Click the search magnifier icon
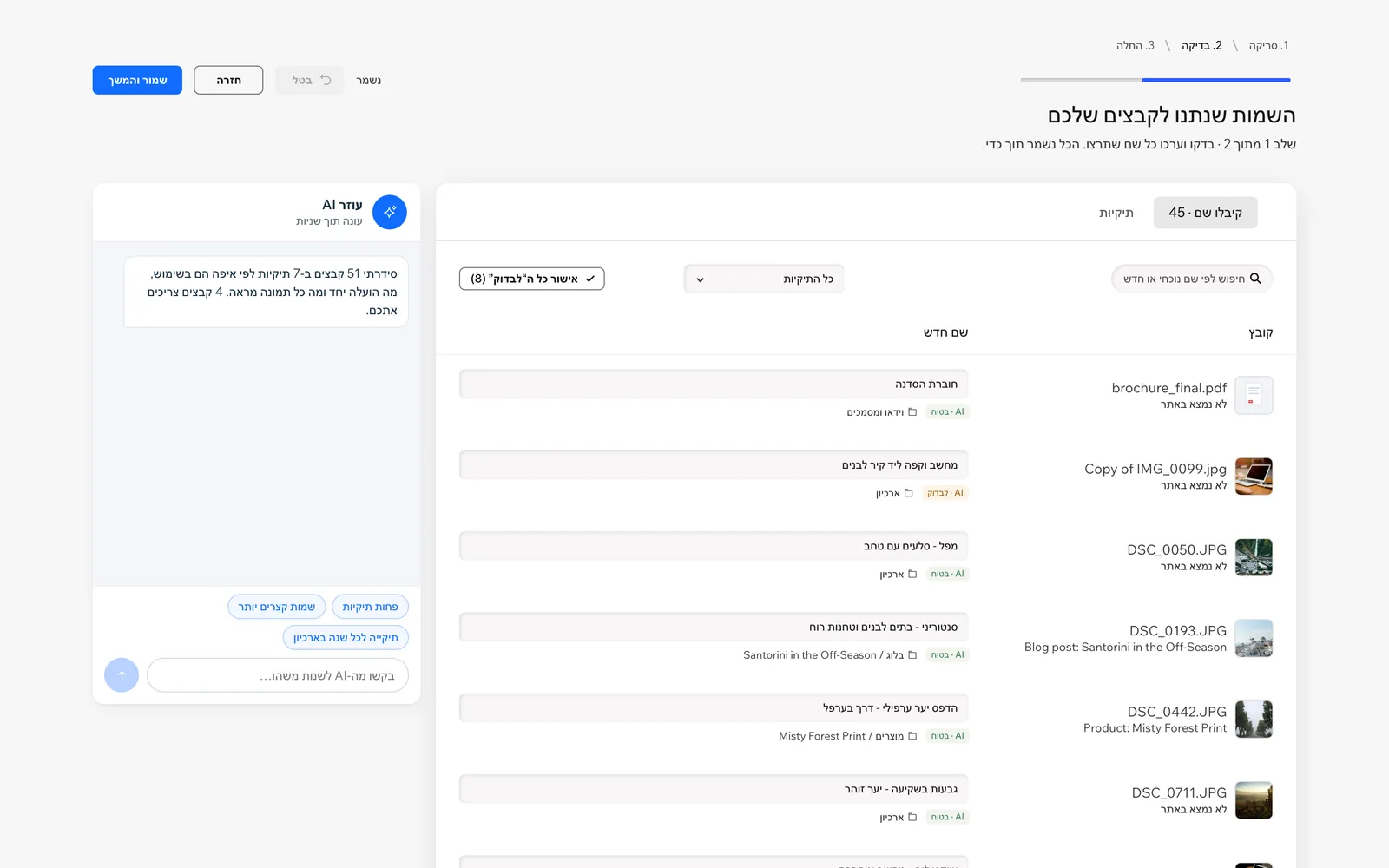Image resolution: width=1389 pixels, height=868 pixels. coord(1255,279)
